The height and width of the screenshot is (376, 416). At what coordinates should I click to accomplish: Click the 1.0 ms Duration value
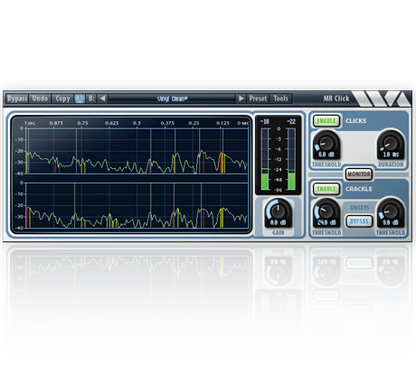(391, 154)
